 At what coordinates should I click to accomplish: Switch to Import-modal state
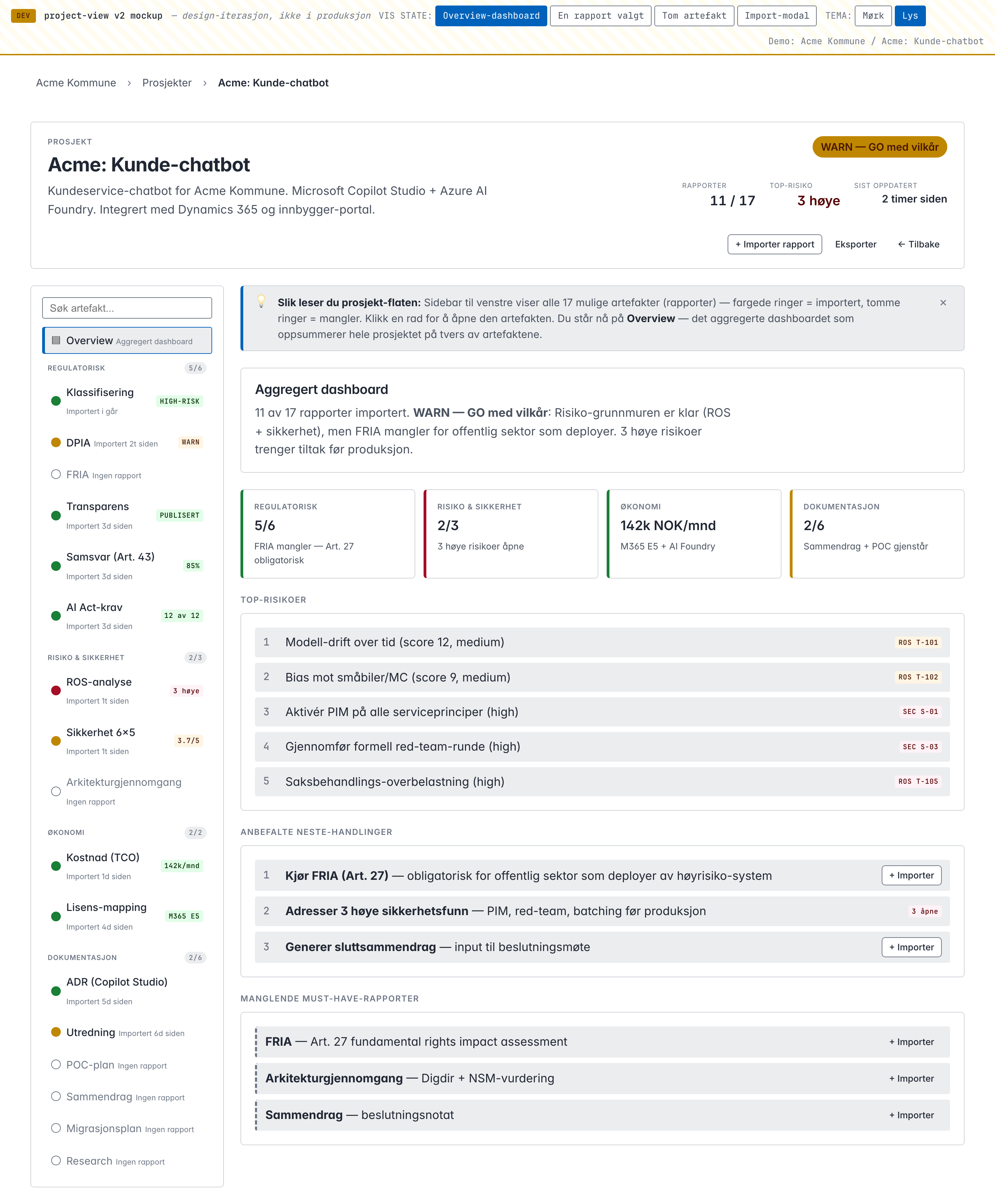pos(777,16)
